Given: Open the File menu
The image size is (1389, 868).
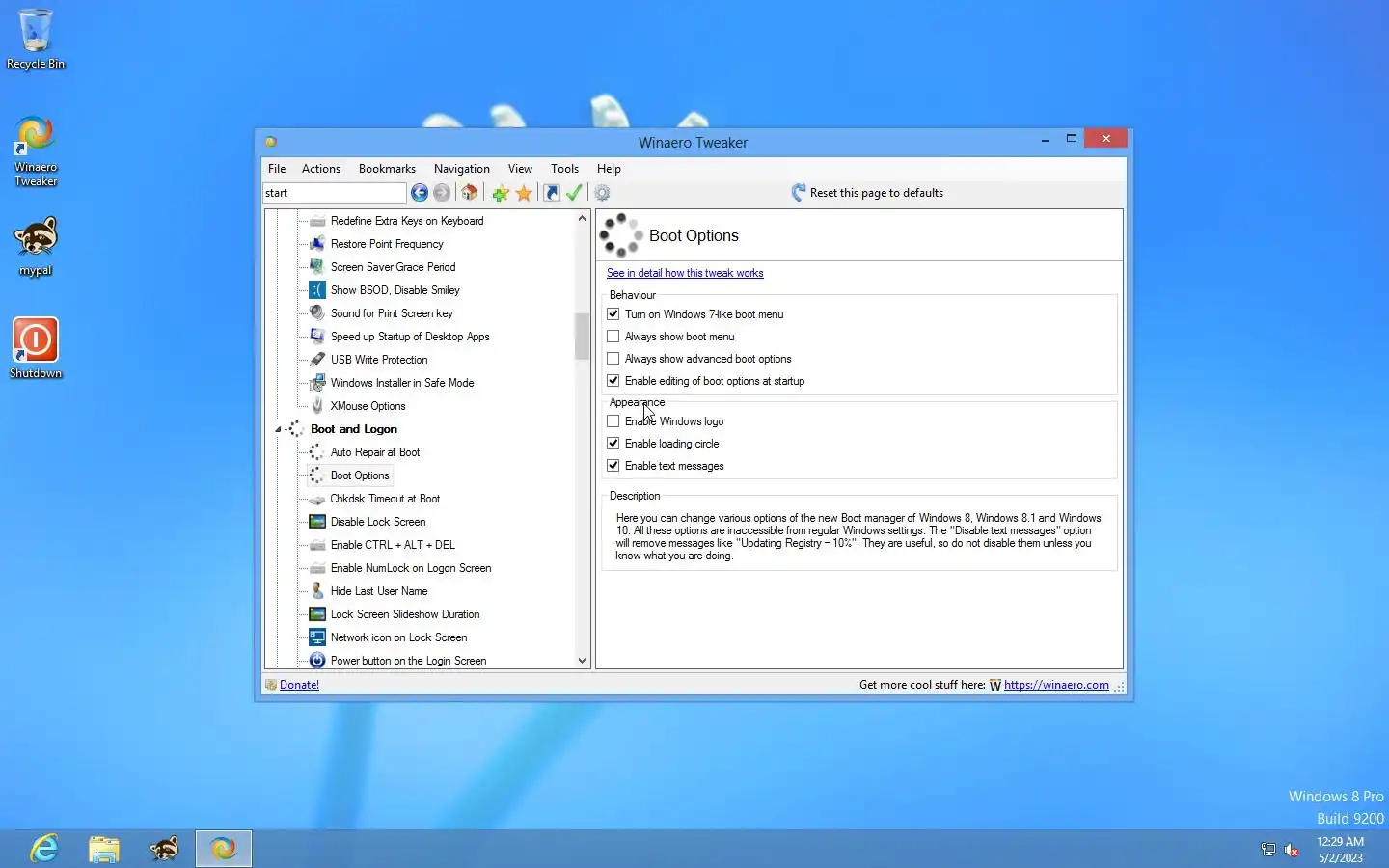Looking at the screenshot, I should pos(277,169).
